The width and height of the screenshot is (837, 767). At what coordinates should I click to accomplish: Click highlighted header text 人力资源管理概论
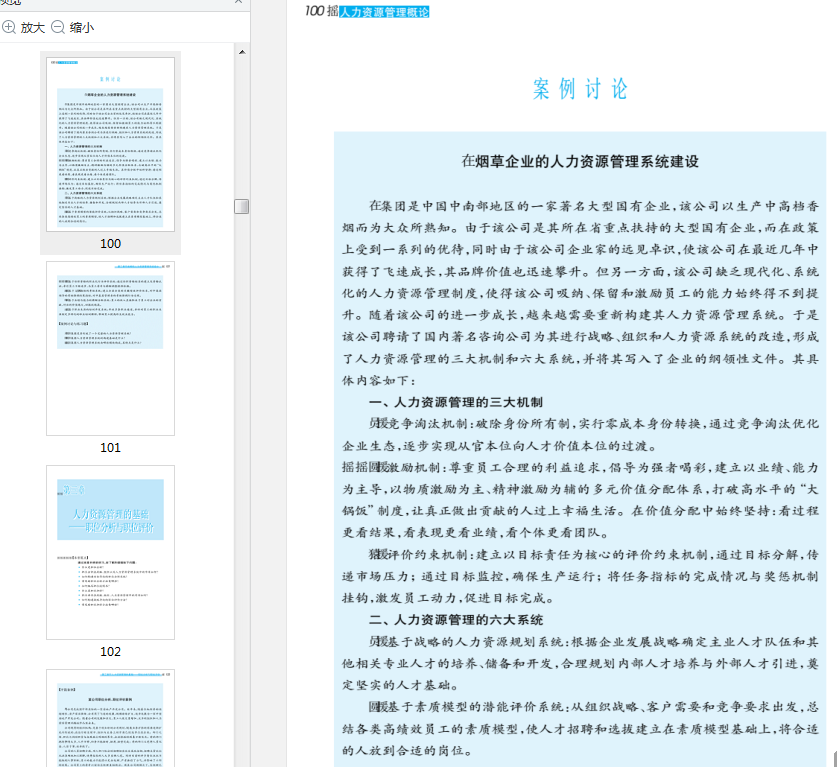[x=384, y=12]
